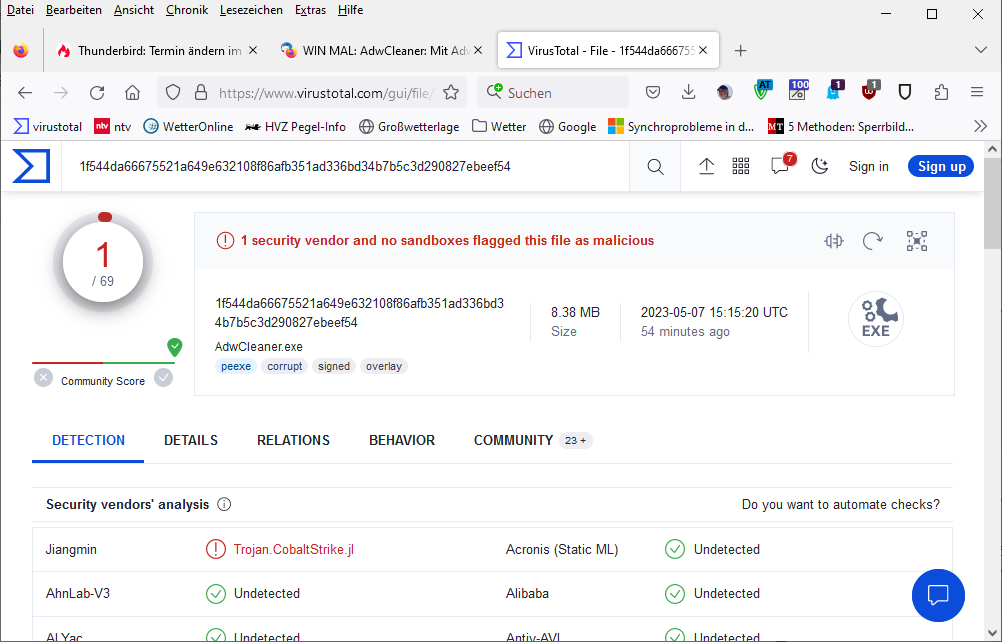The height and width of the screenshot is (642, 1002).
Task: Select the BEHAVIOR tab
Action: [402, 441]
